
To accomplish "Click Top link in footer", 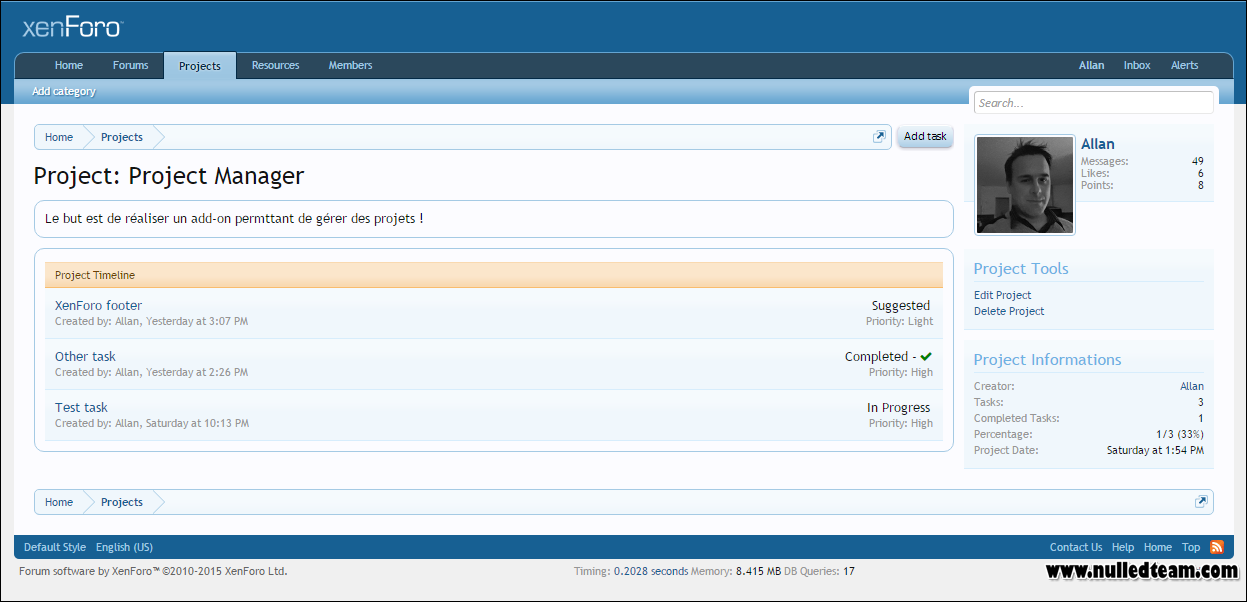I will coord(1191,547).
